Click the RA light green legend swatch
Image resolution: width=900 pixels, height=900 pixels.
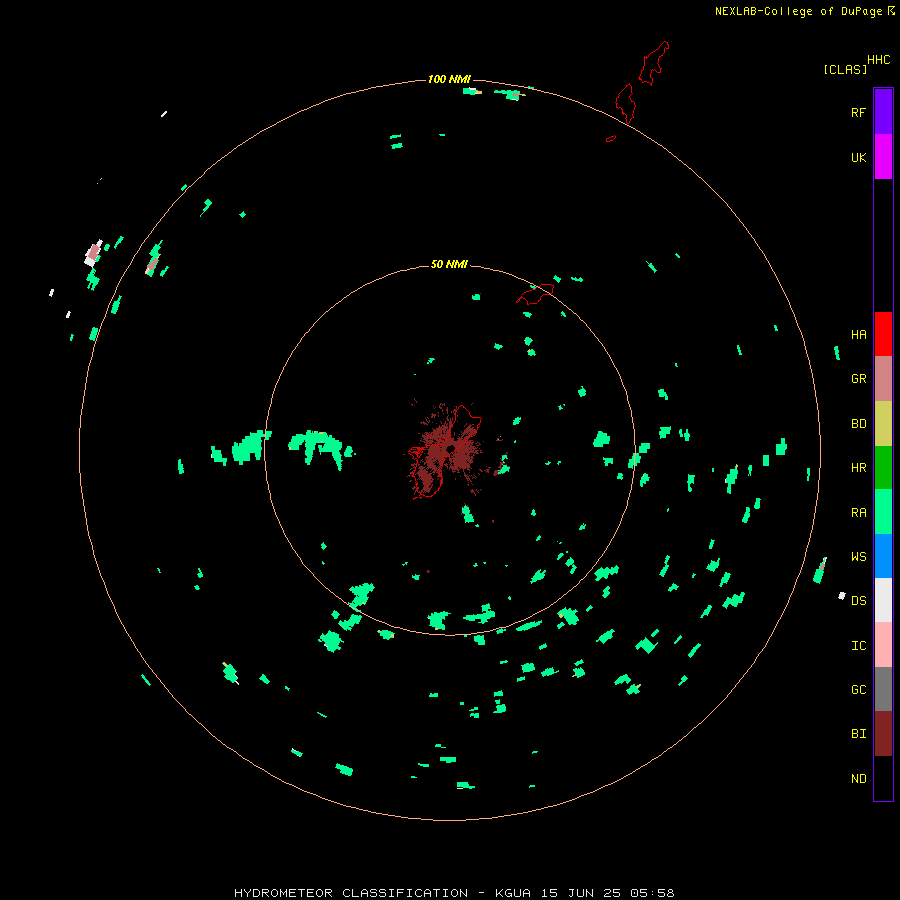pos(883,512)
